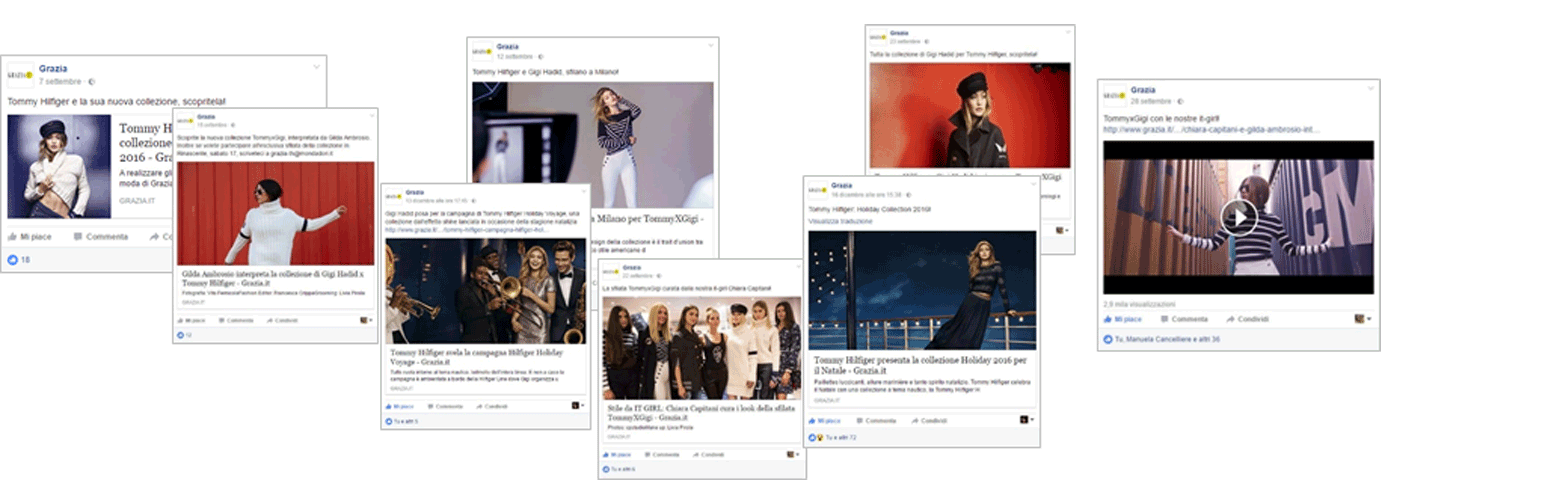Click Mi piace on Chiara Capitani post

coord(615,454)
